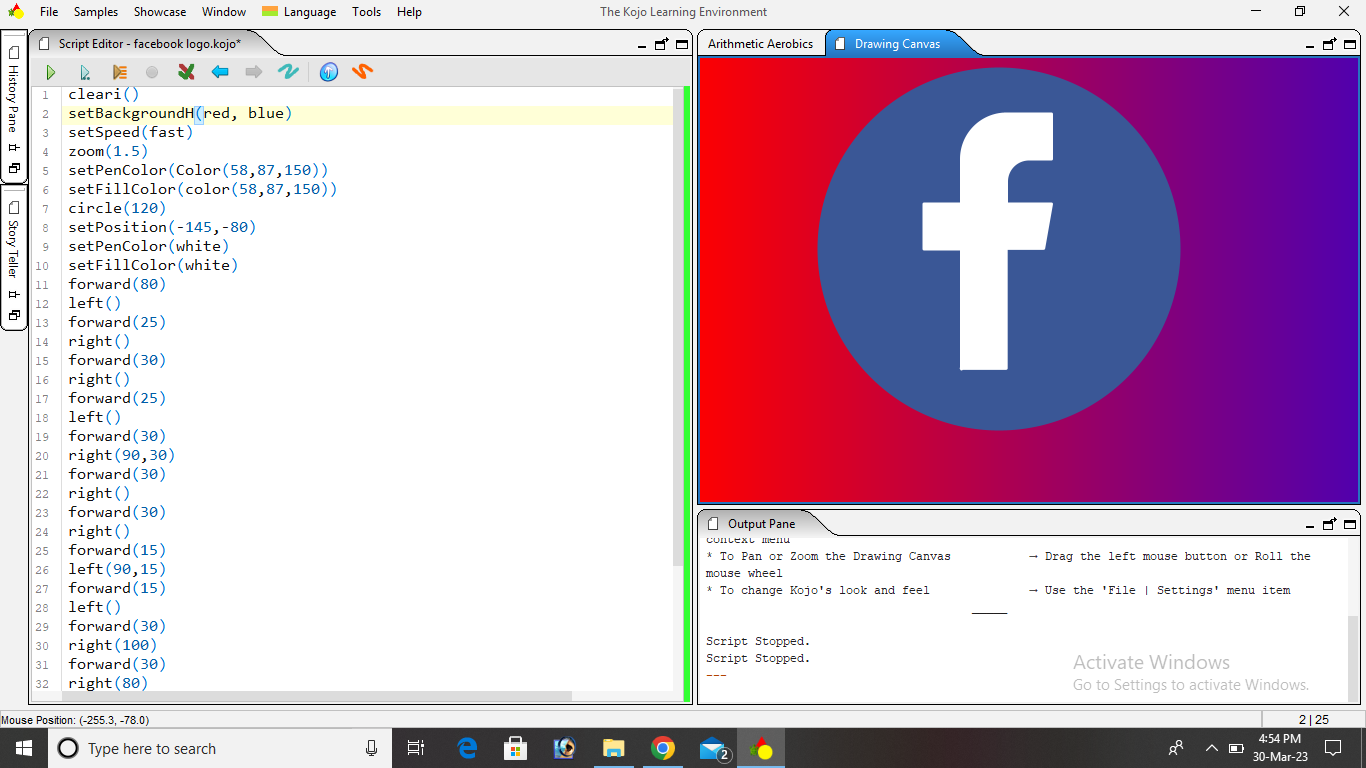Float the Script Editor panel
This screenshot has height=768, width=1366.
pyautogui.click(x=661, y=44)
